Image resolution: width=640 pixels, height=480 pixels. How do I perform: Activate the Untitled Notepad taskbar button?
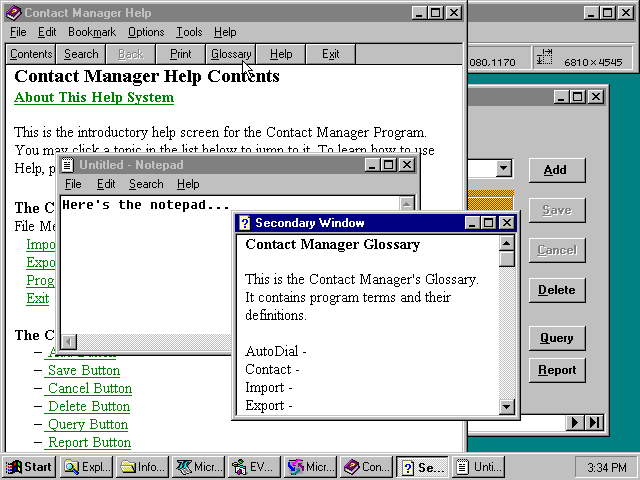pos(479,467)
